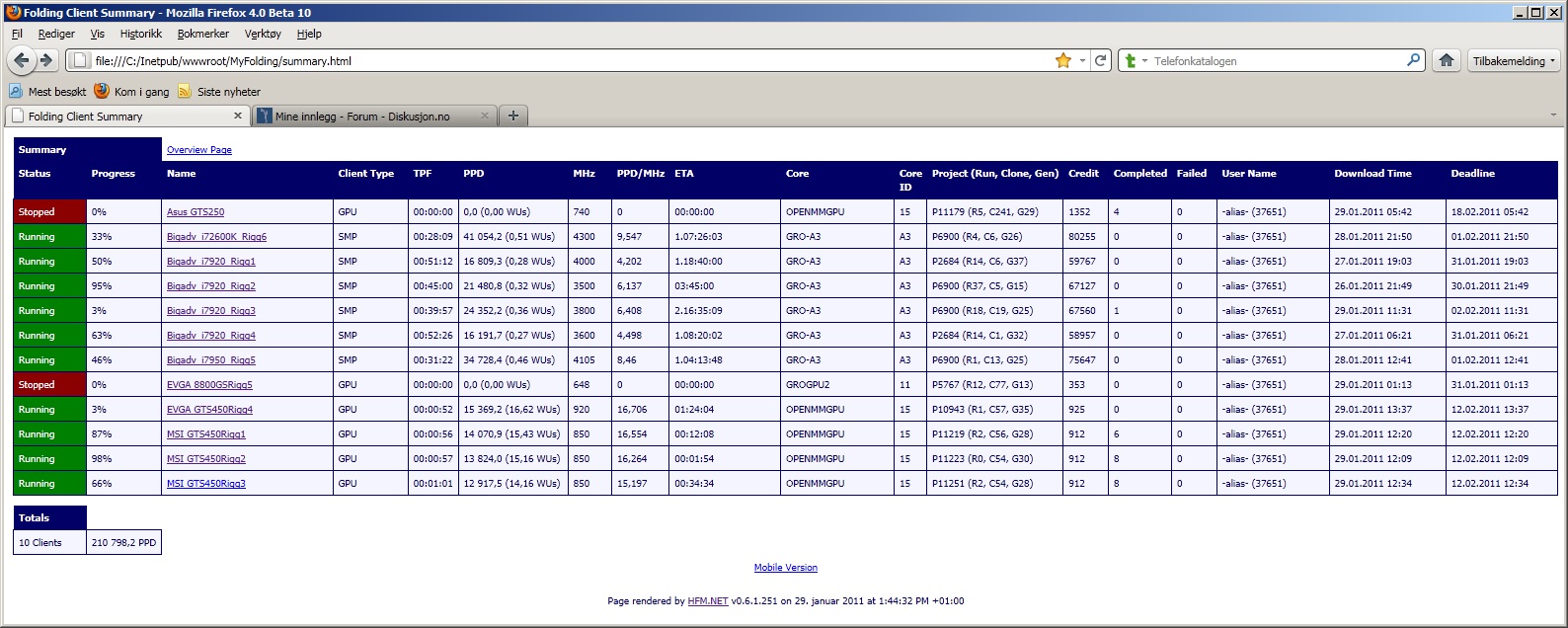This screenshot has width=1568, height=628.
Task: Open the Tilbakemelding dropdown button
Action: tap(1514, 60)
